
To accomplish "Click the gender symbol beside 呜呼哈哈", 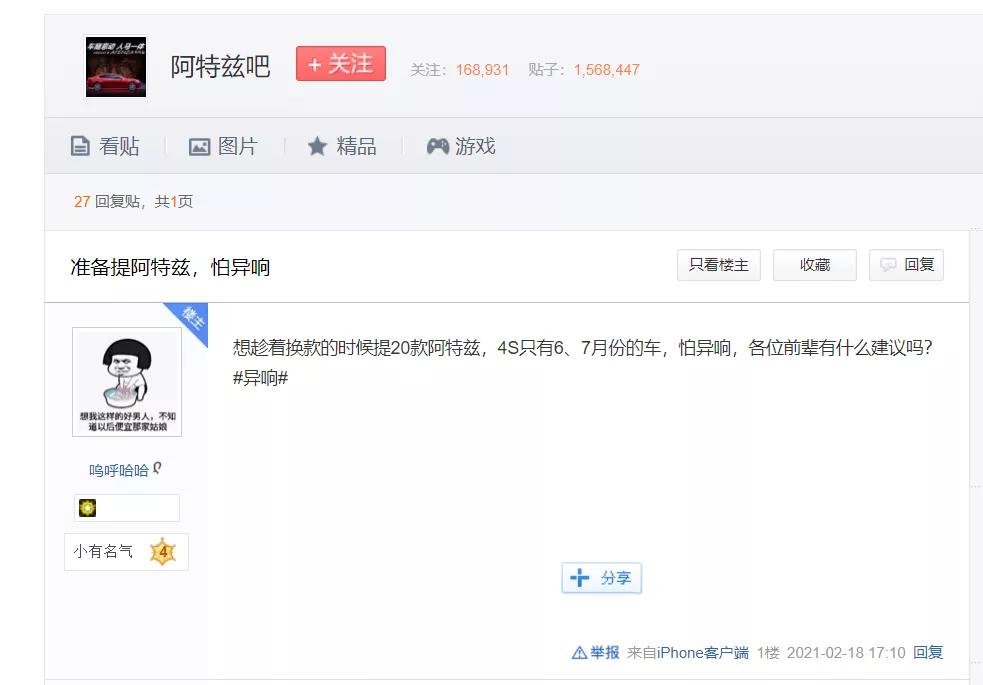I will tap(157, 467).
